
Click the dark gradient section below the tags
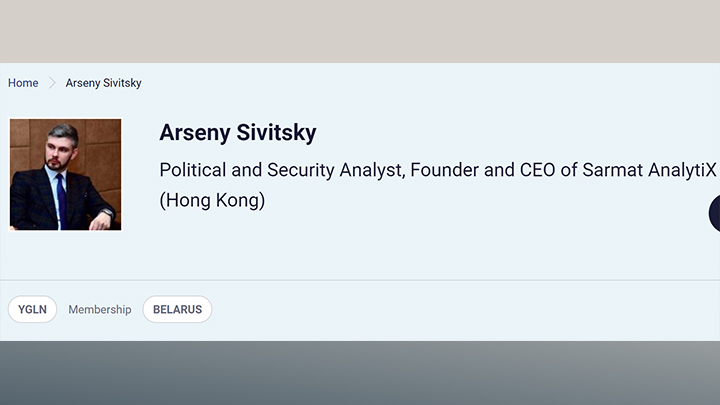360,373
